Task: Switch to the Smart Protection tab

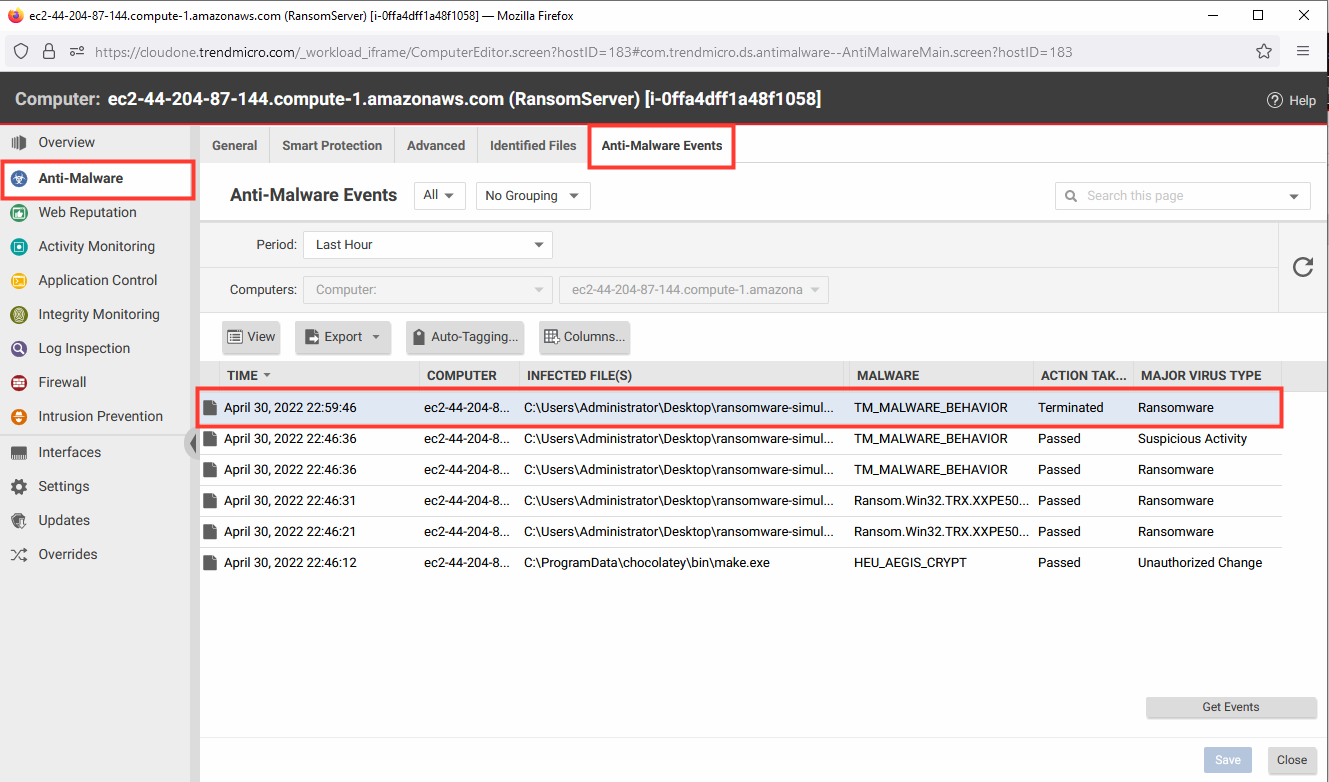Action: [x=332, y=146]
